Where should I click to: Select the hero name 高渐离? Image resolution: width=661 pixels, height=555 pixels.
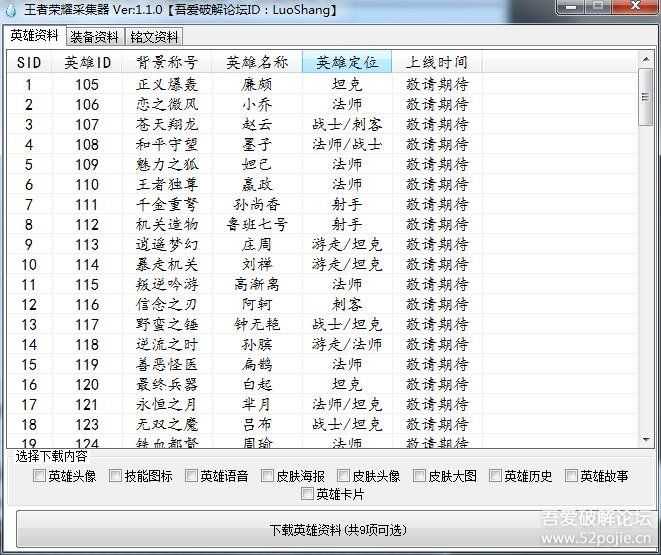click(257, 284)
